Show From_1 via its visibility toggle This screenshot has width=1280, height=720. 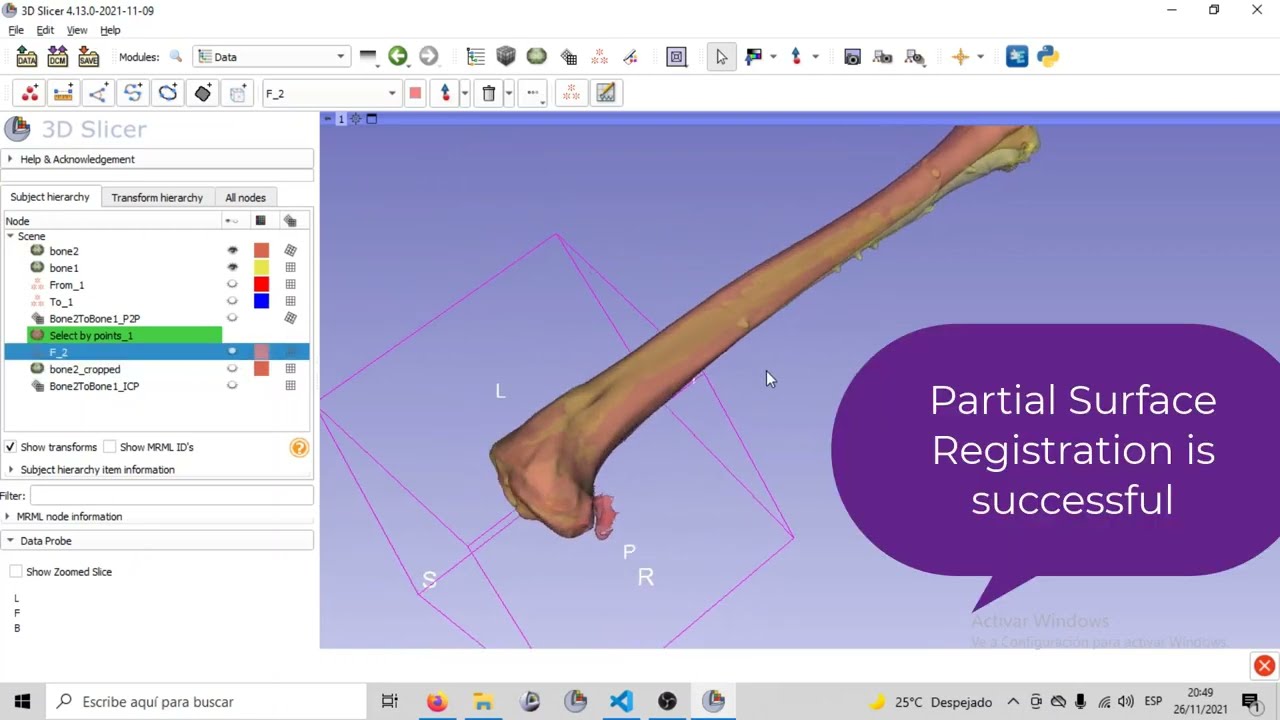232,285
